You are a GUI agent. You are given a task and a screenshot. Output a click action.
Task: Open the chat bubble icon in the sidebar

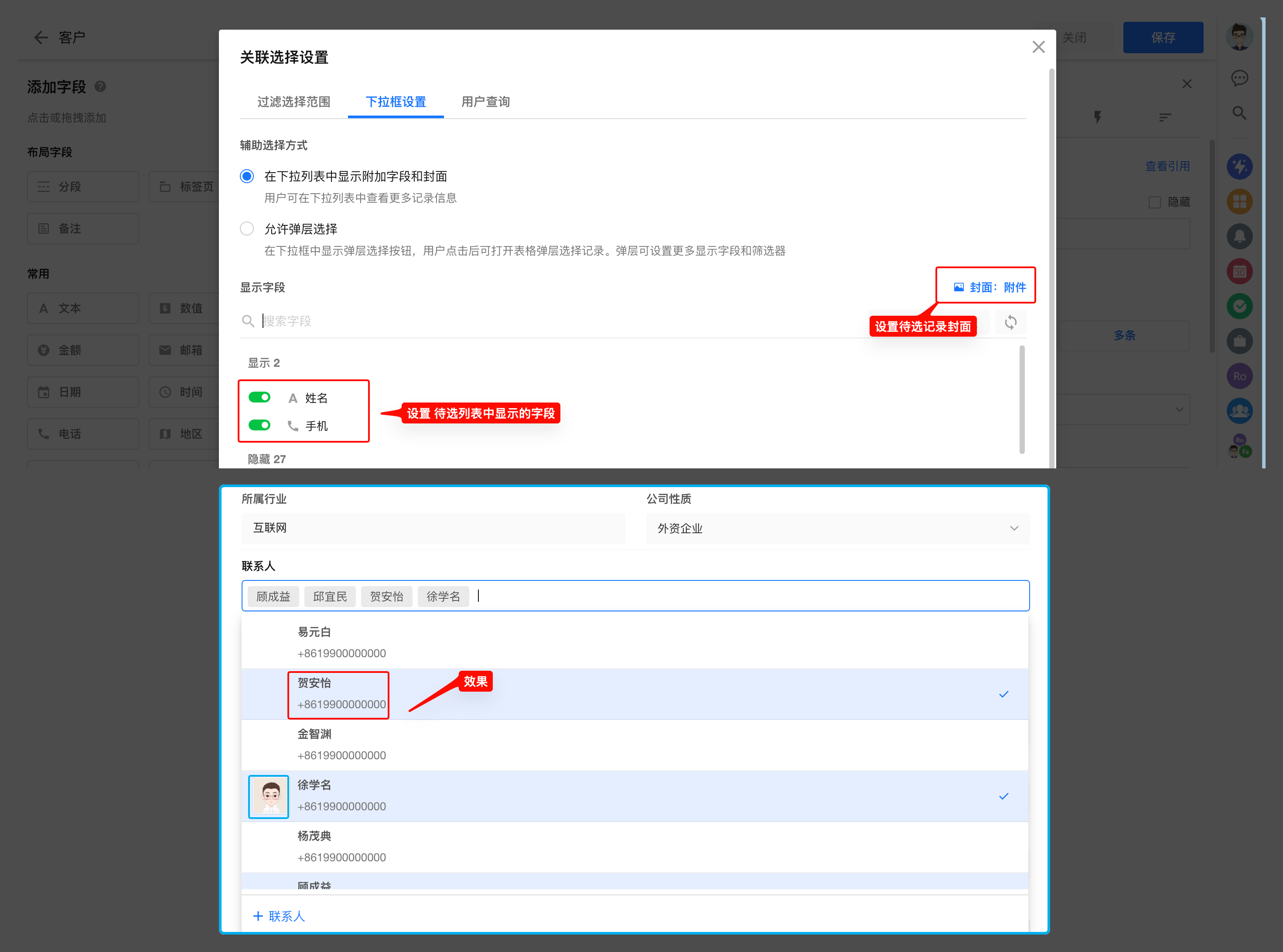pos(1239,78)
